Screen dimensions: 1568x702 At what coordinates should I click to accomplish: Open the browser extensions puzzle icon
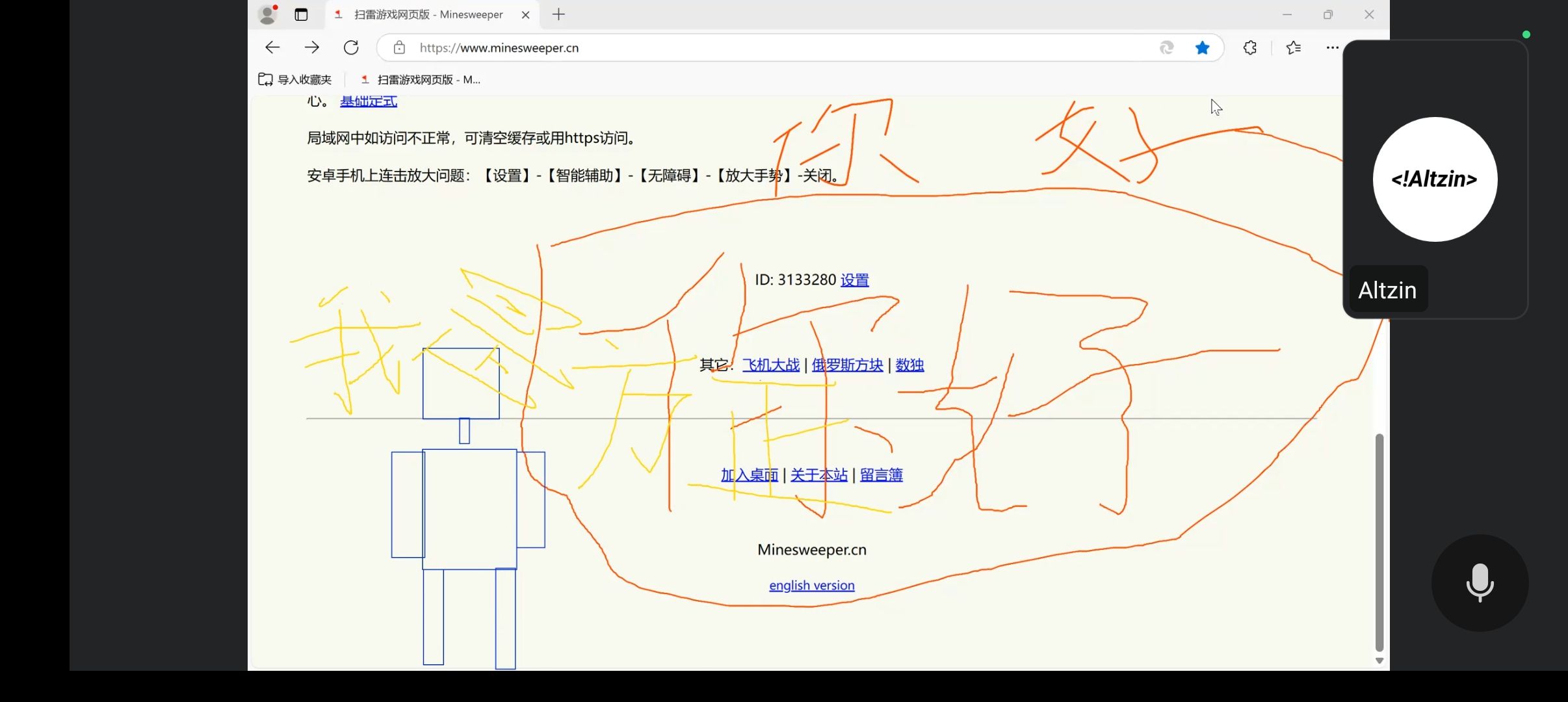(x=1249, y=47)
